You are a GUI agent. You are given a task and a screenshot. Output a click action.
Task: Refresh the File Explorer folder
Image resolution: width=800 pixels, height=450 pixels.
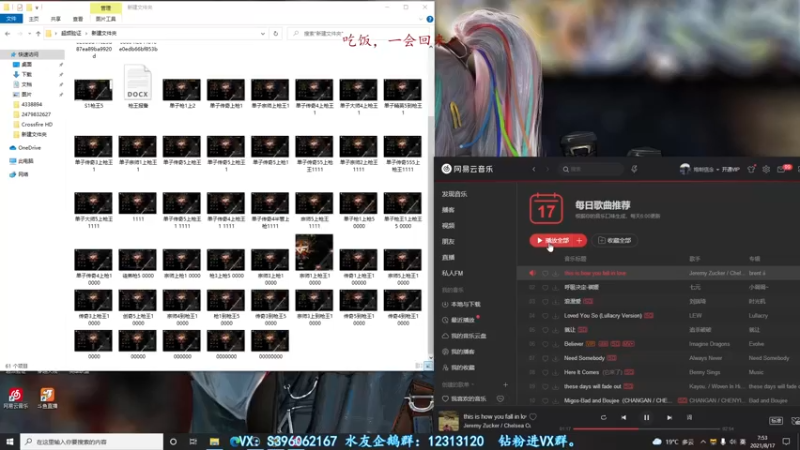(276, 34)
